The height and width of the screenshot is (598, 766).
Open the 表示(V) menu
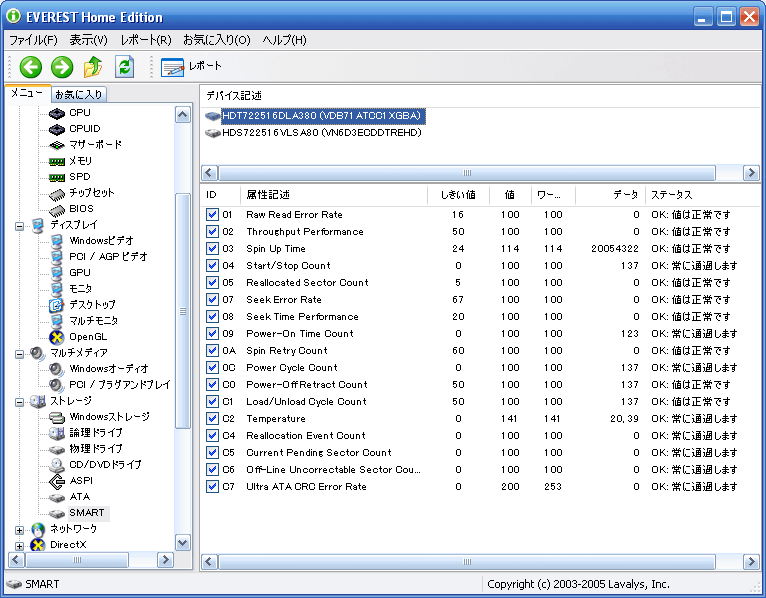click(x=88, y=40)
